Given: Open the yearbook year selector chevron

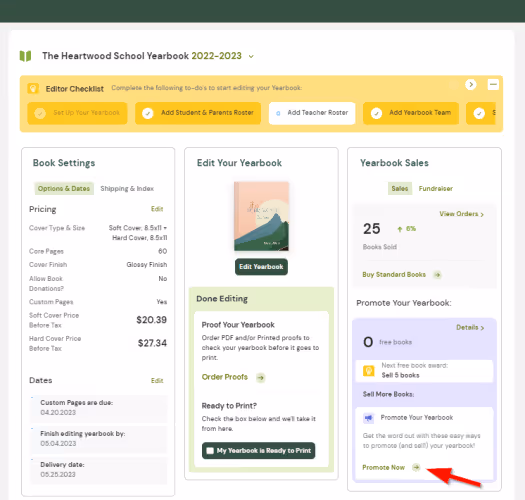Looking at the screenshot, I should 251,57.
